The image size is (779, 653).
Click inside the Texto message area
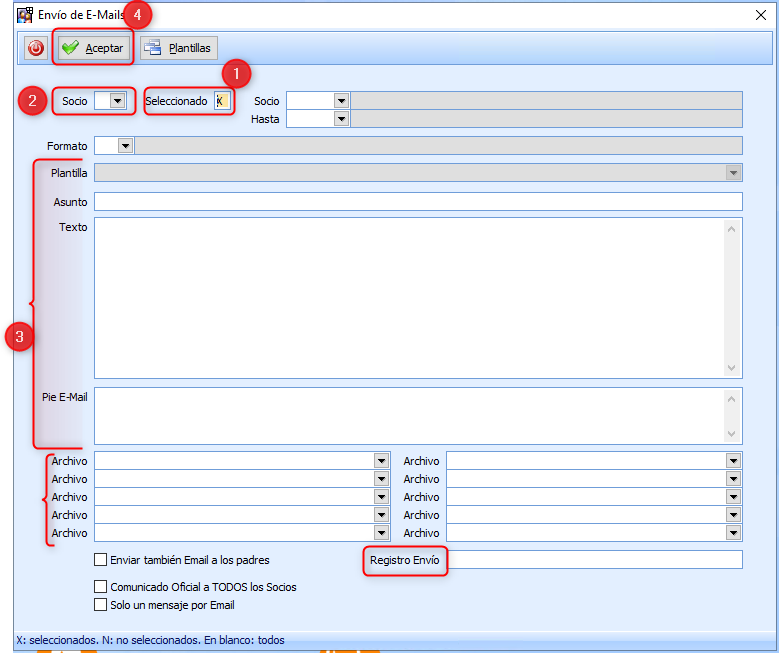point(410,297)
